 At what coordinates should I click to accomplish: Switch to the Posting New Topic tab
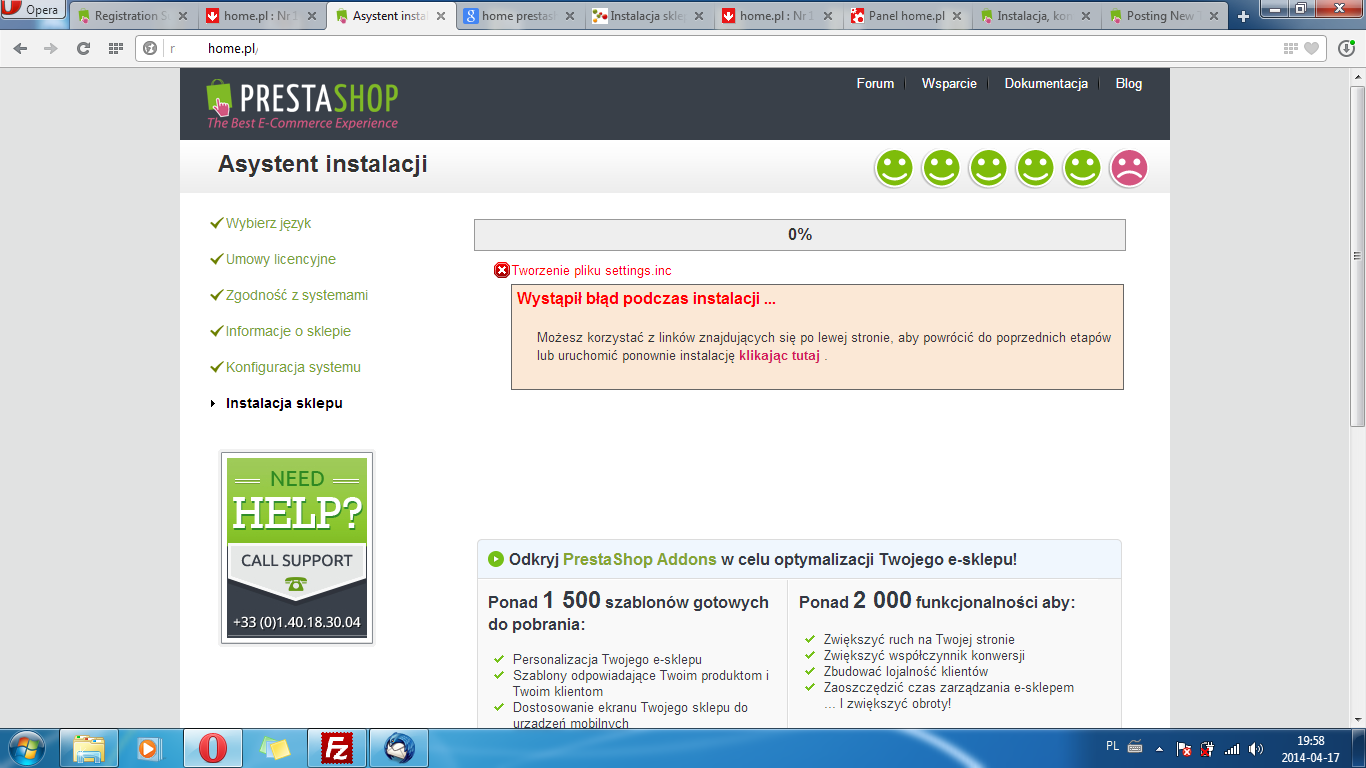click(x=1165, y=16)
